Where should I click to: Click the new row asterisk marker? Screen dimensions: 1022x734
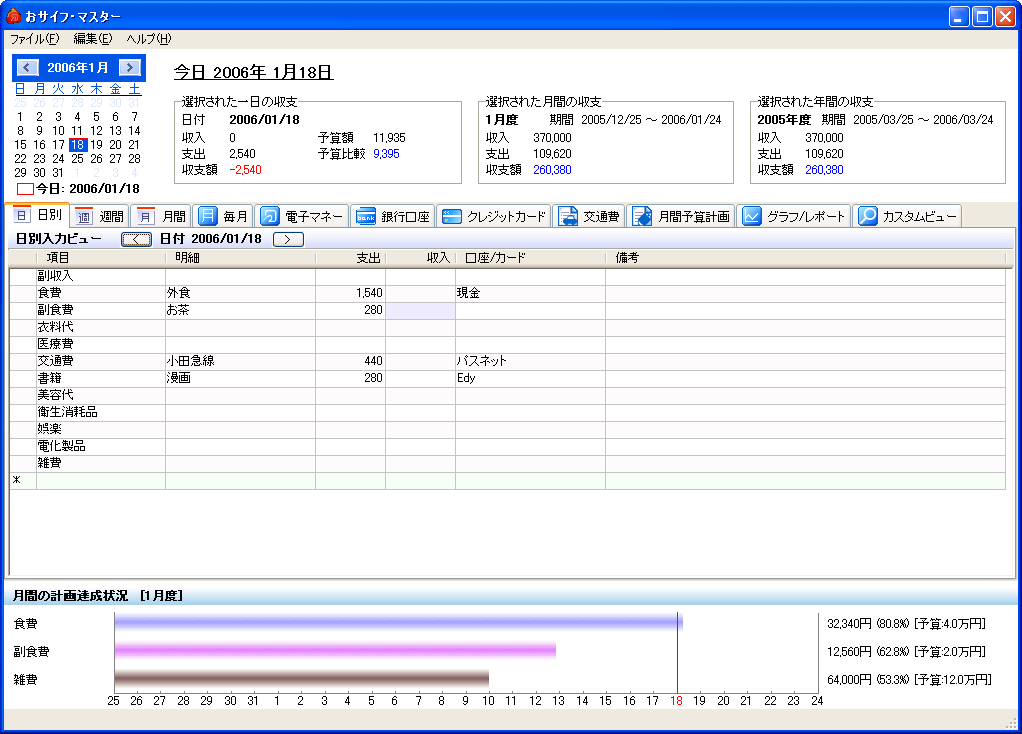tap(17, 480)
